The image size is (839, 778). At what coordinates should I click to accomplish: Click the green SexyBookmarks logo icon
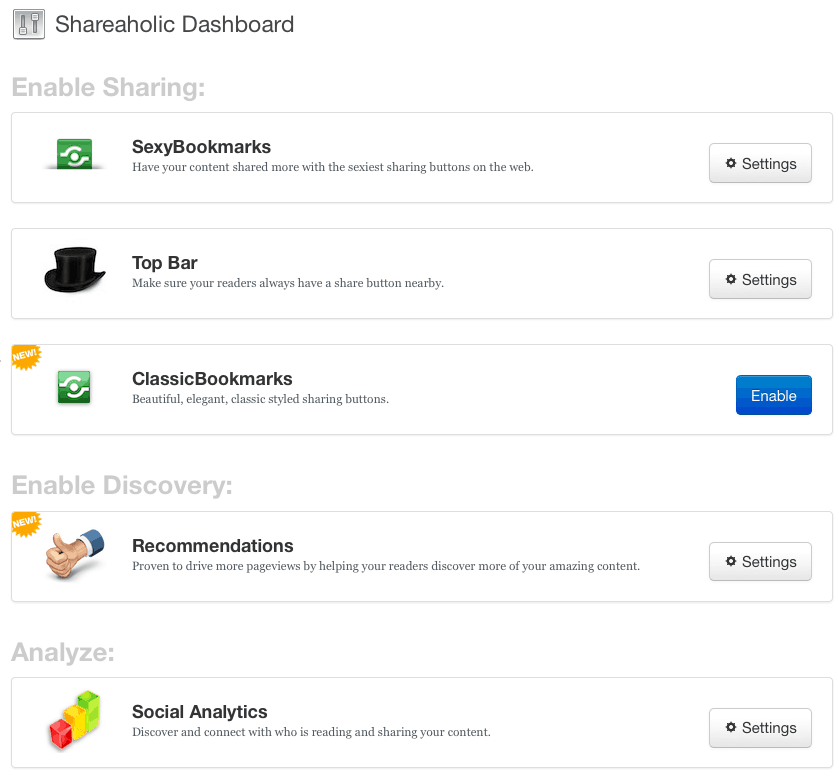(x=74, y=154)
